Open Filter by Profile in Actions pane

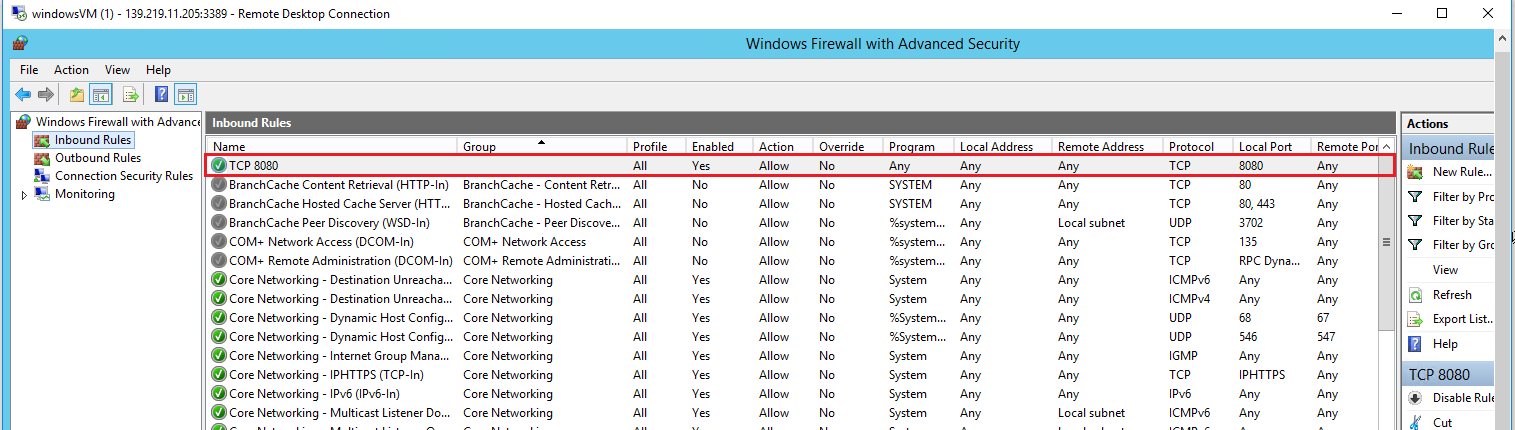pyautogui.click(x=1462, y=197)
